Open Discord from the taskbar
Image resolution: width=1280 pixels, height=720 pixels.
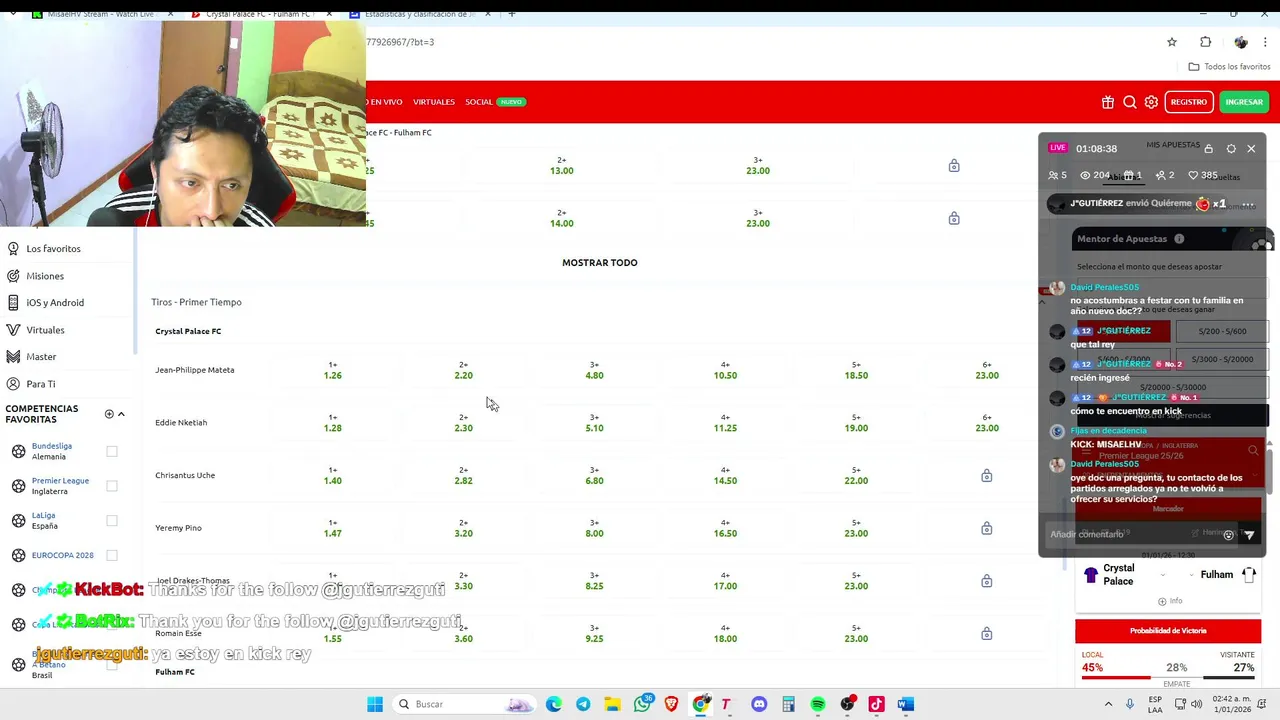759,704
